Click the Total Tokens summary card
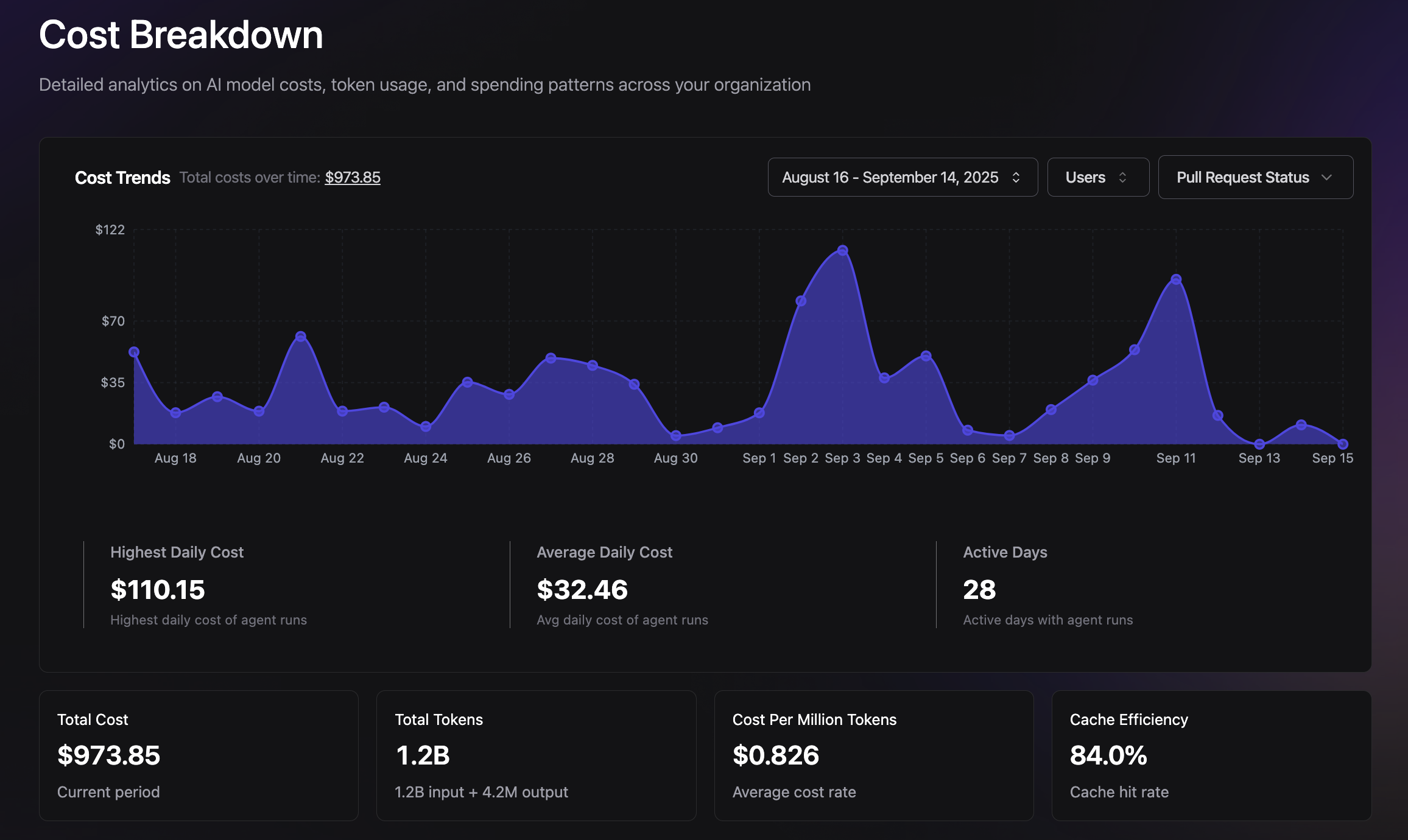The height and width of the screenshot is (840, 1408). tap(536, 755)
